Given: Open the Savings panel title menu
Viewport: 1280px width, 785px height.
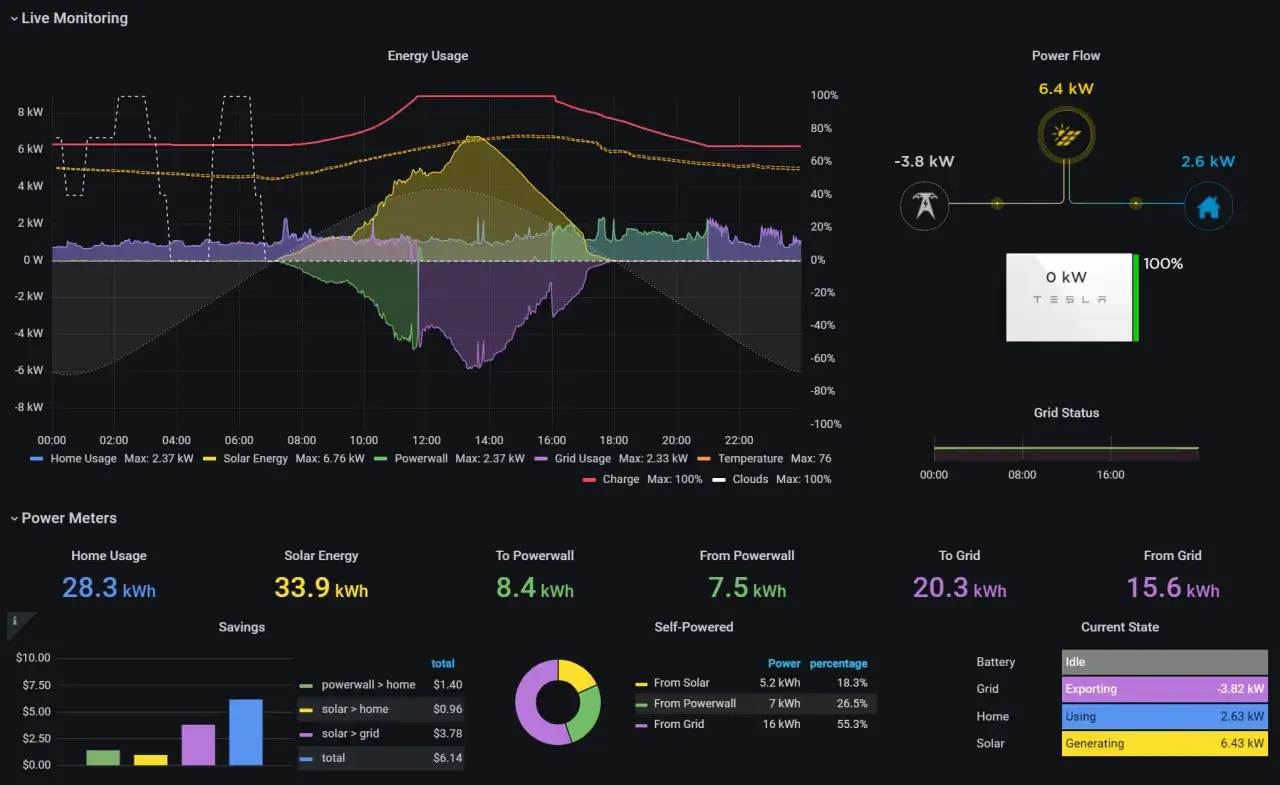Looking at the screenshot, I should pyautogui.click(x=242, y=627).
